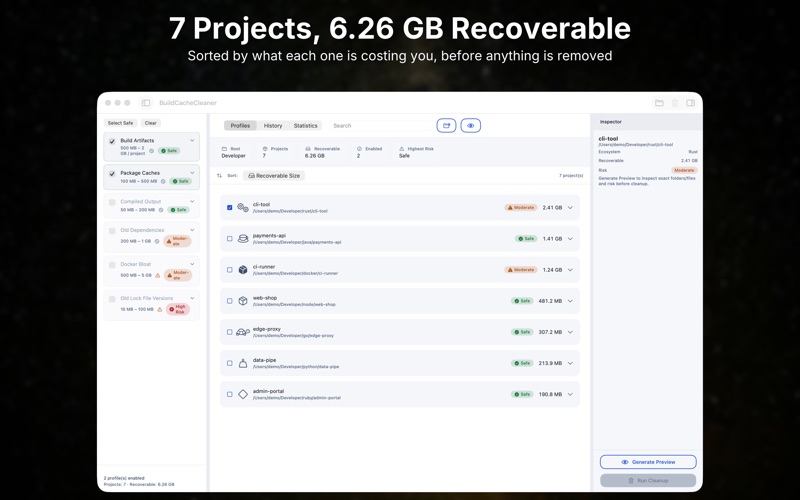This screenshot has height=500, width=800.
Task: Toggle the sidebar icon in title bar
Action: [x=146, y=103]
